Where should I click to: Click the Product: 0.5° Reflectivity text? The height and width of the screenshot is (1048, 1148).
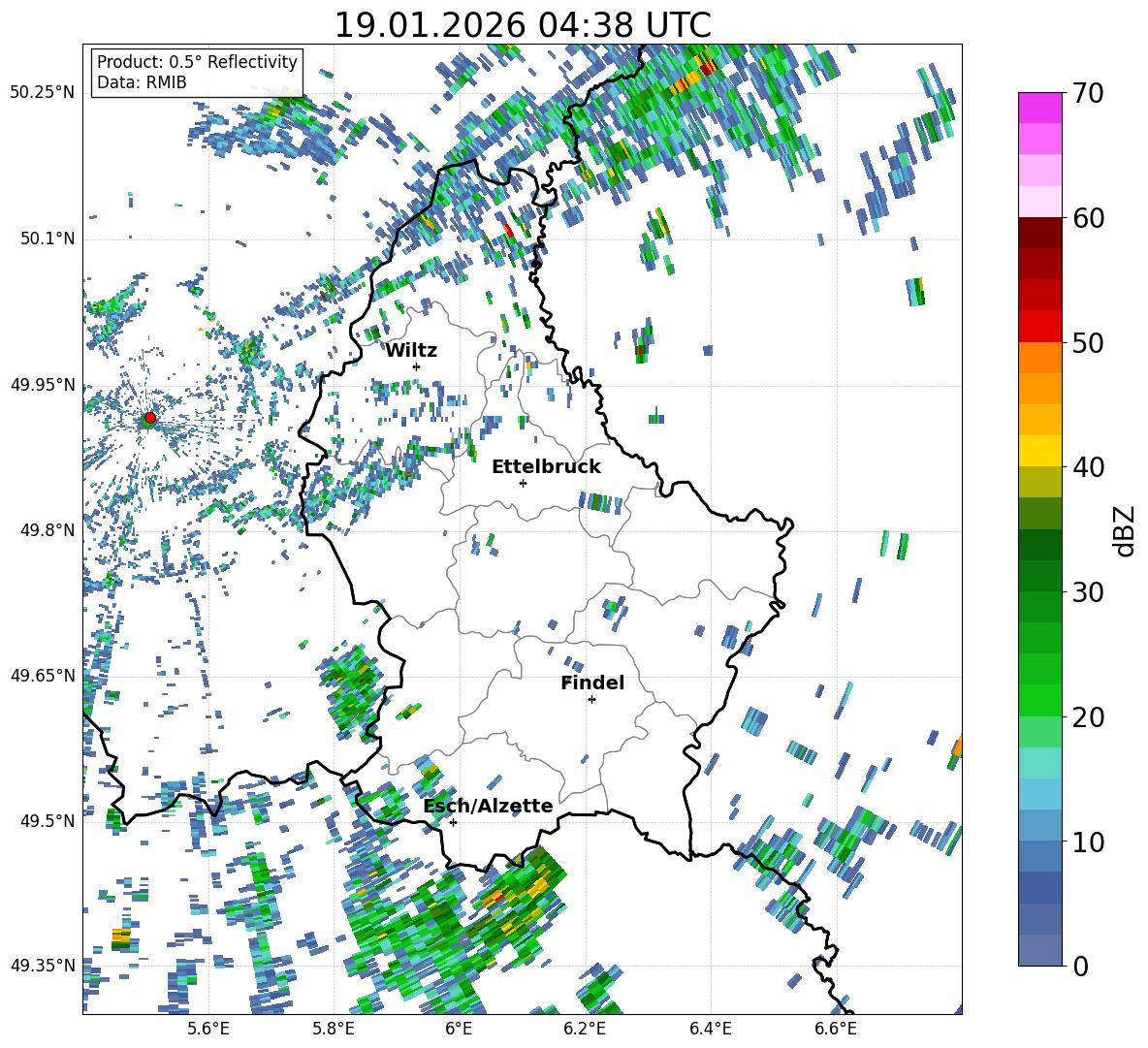pyautogui.click(x=197, y=61)
